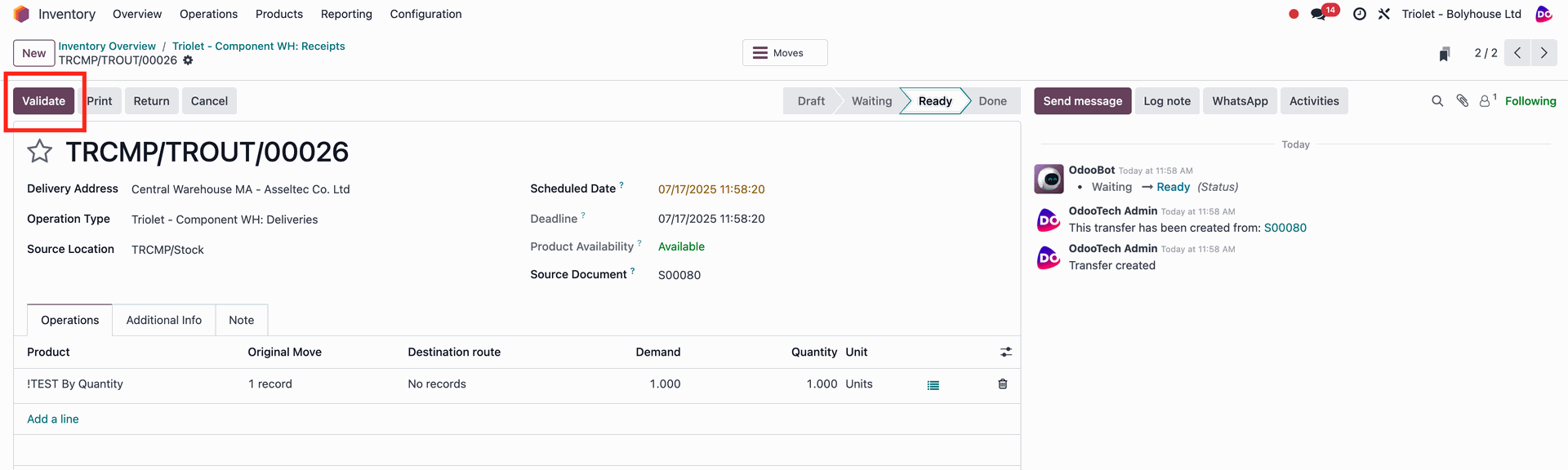Viewport: 1568px width, 470px height.
Task: Set status to Done in status bar
Action: pyautogui.click(x=992, y=101)
